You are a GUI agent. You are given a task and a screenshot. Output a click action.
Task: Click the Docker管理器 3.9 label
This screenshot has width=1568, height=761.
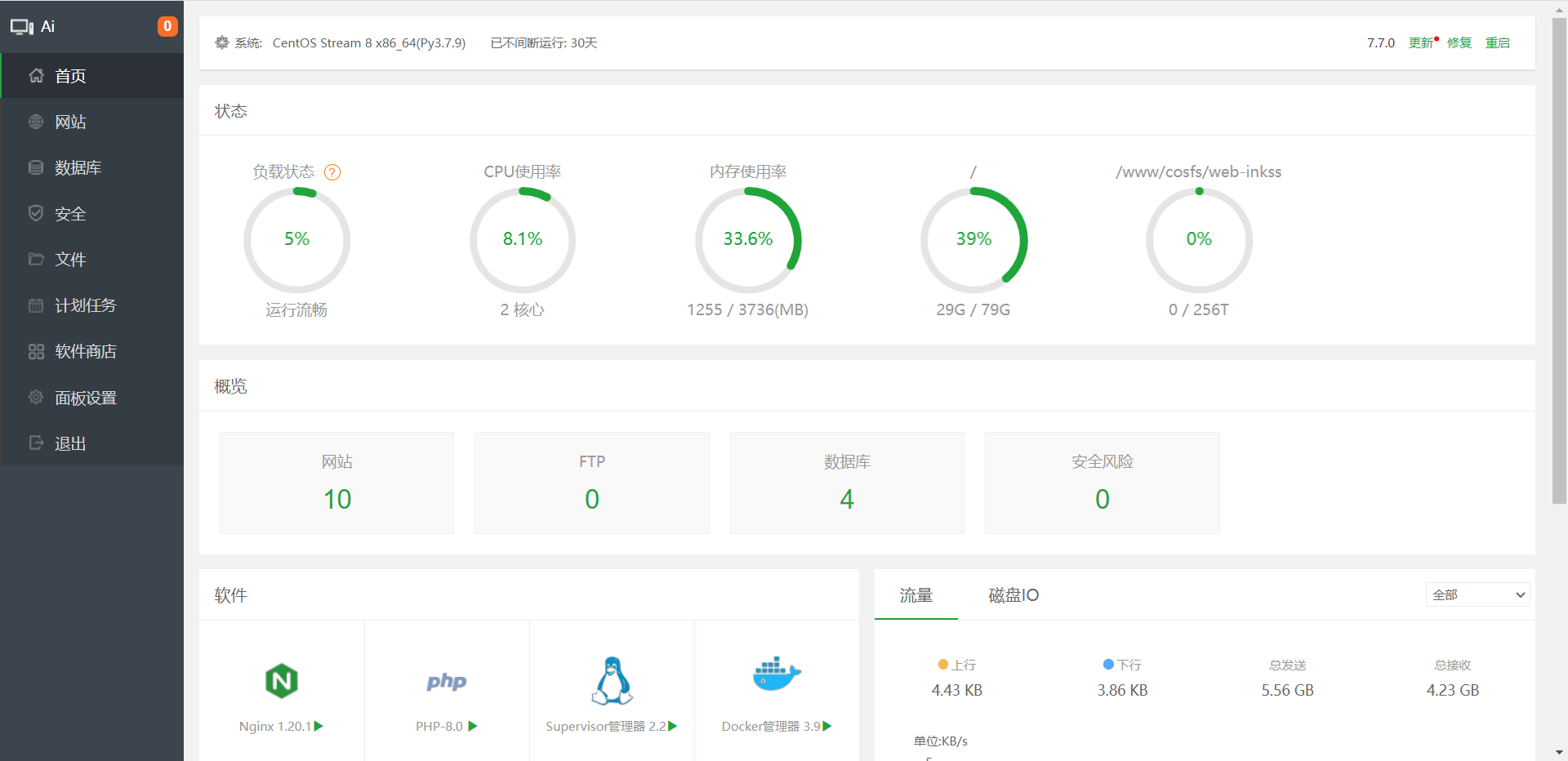click(x=771, y=726)
